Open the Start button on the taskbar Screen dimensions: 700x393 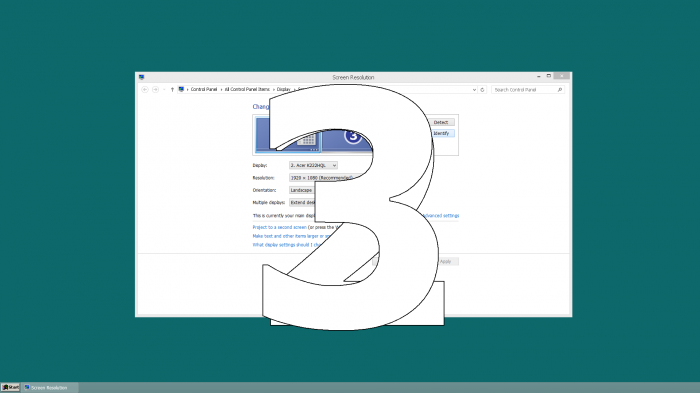tap(10, 387)
